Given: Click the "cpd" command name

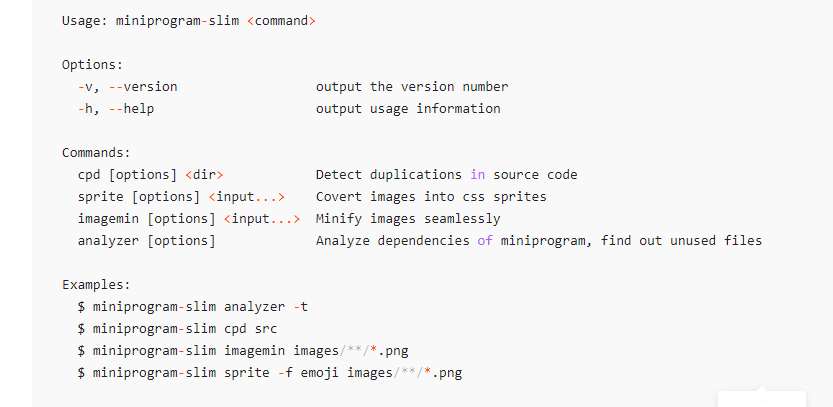Looking at the screenshot, I should point(89,175).
